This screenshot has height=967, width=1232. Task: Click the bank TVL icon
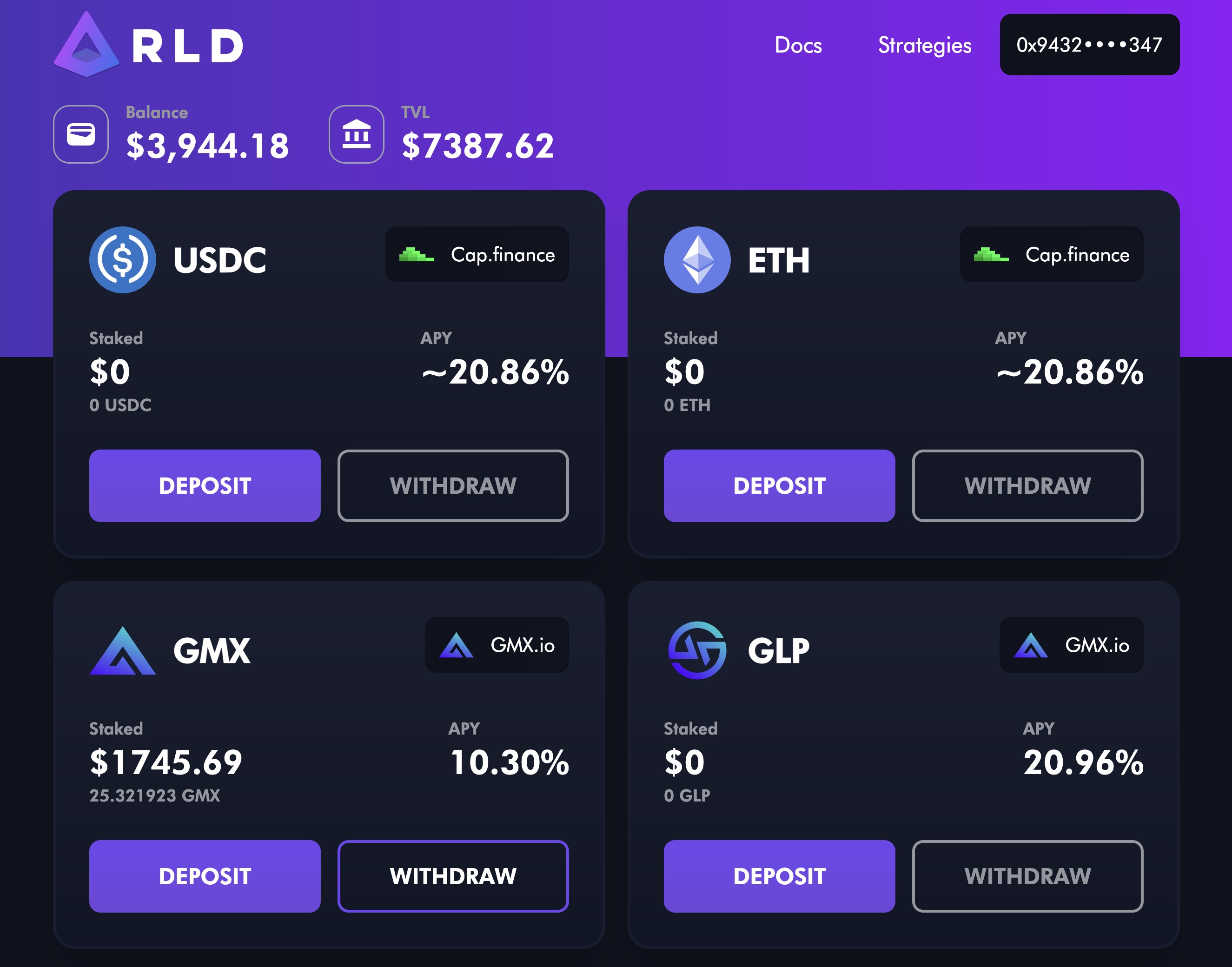(357, 134)
